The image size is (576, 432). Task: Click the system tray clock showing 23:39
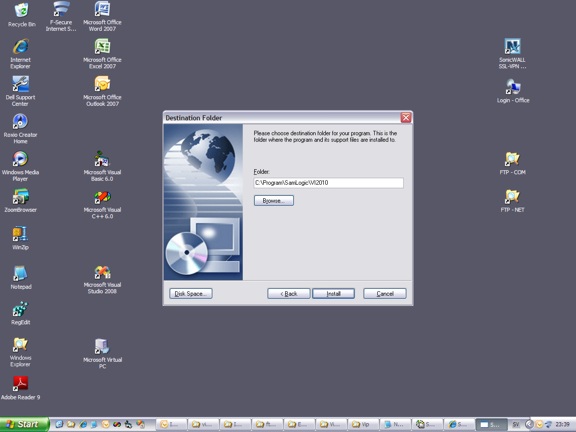pos(562,425)
